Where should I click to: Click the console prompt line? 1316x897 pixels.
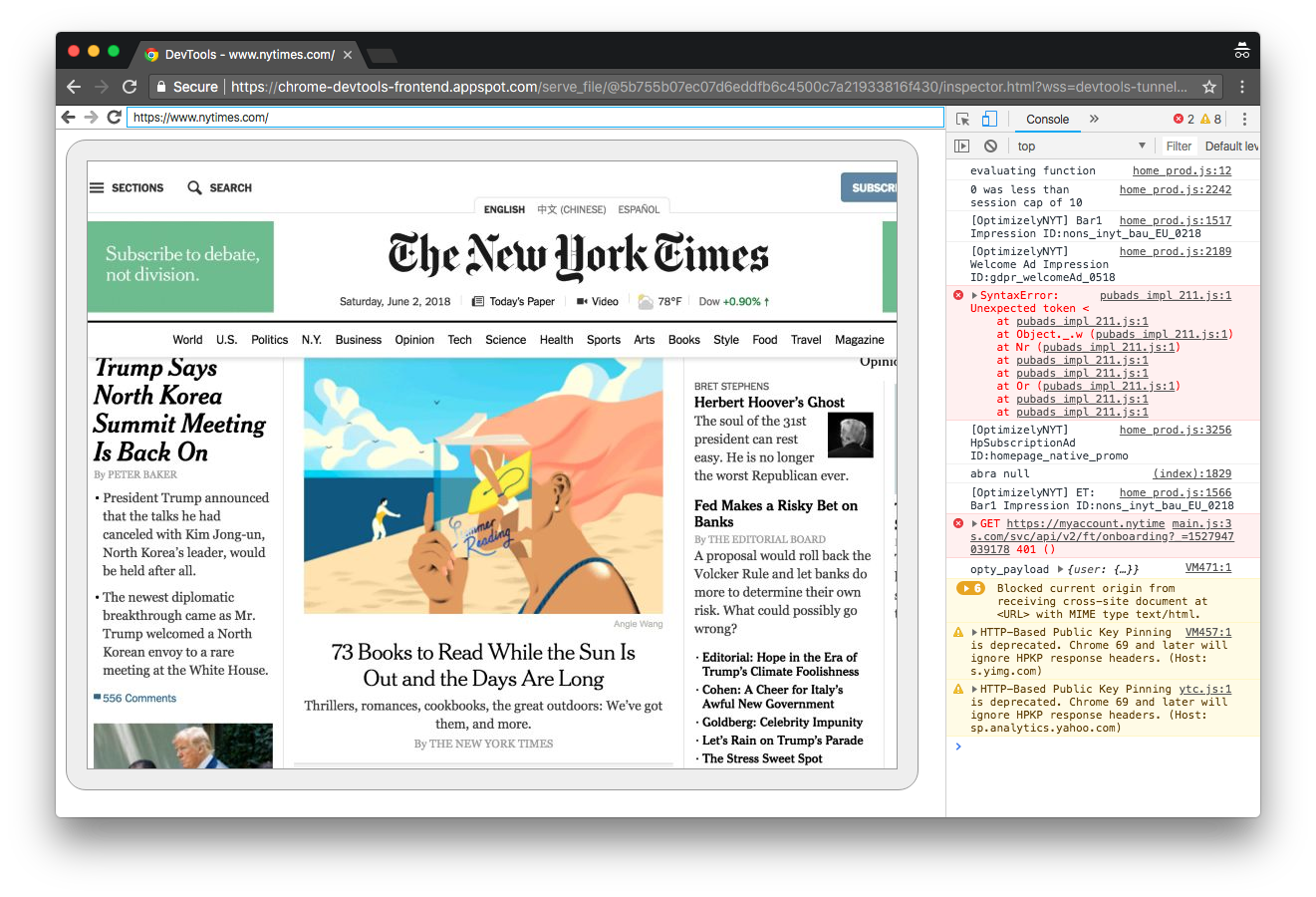(x=1103, y=747)
